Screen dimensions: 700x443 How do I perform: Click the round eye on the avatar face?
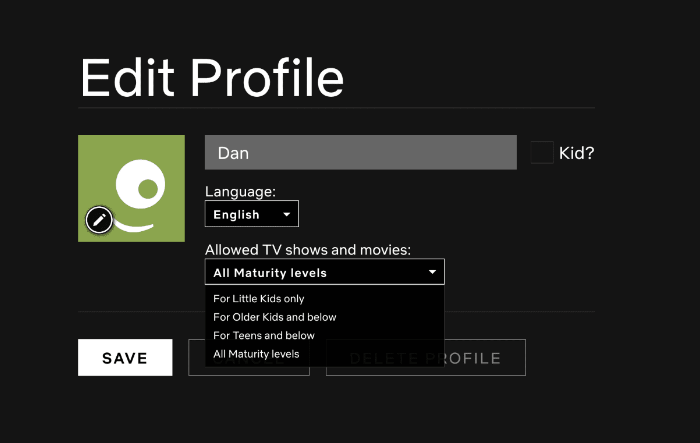click(x=148, y=188)
